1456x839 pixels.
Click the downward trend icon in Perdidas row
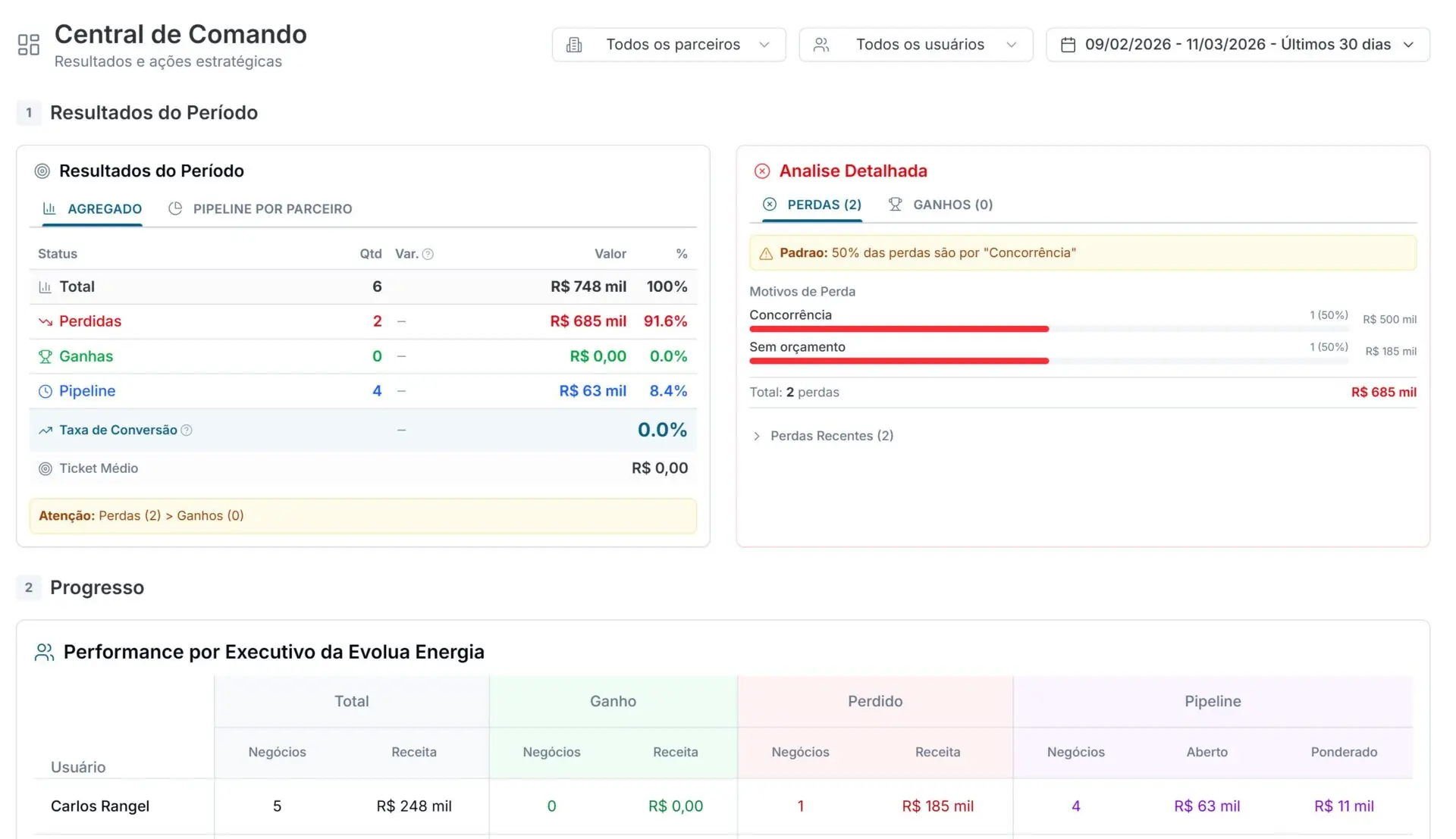pos(45,321)
